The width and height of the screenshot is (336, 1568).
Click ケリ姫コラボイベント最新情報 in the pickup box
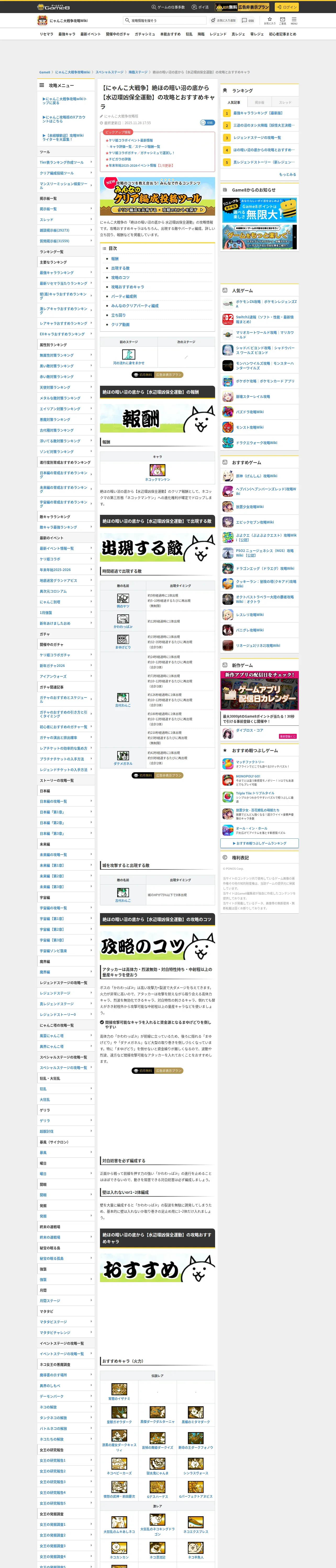tap(131, 141)
